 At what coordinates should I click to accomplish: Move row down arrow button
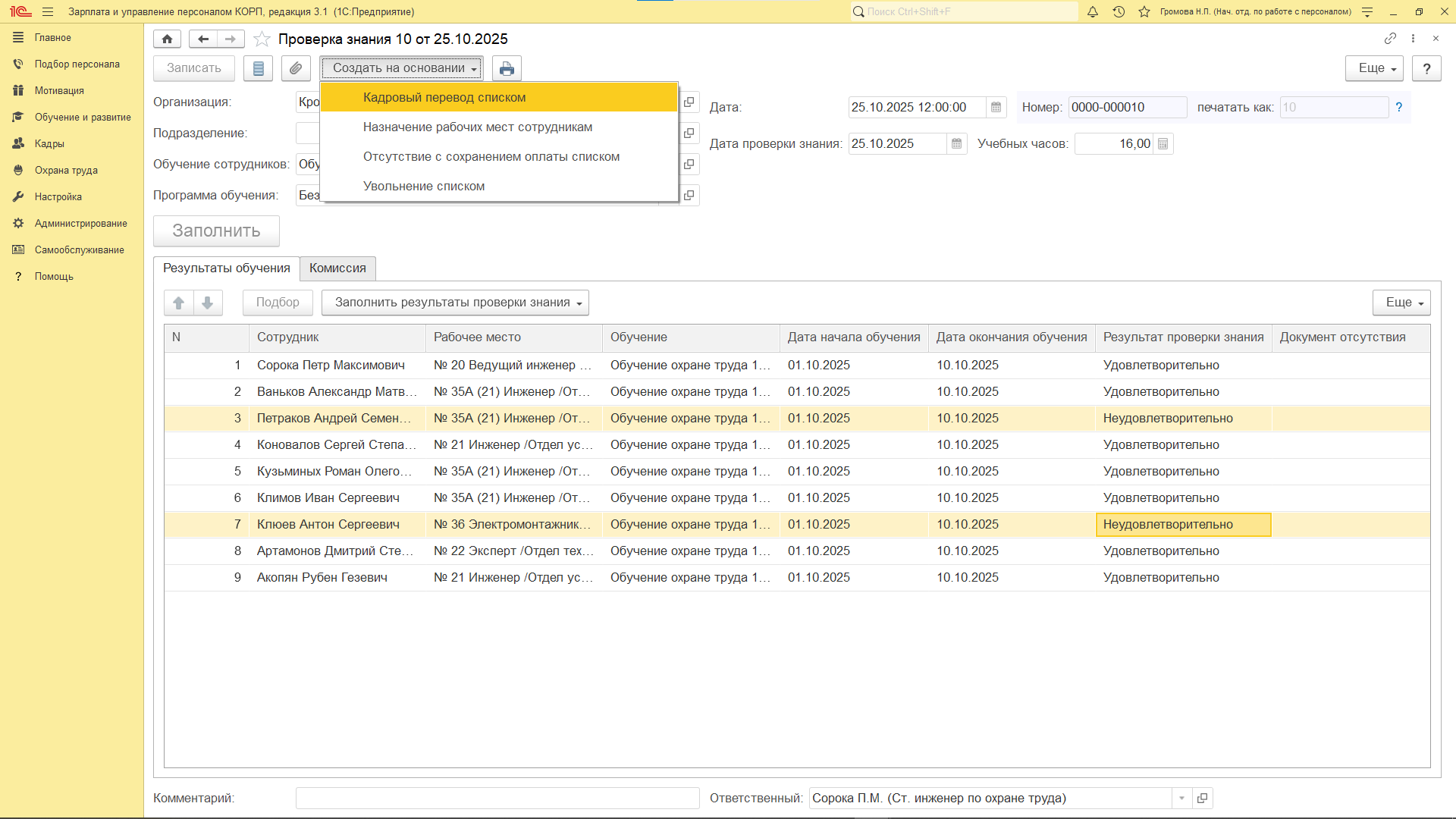(208, 303)
